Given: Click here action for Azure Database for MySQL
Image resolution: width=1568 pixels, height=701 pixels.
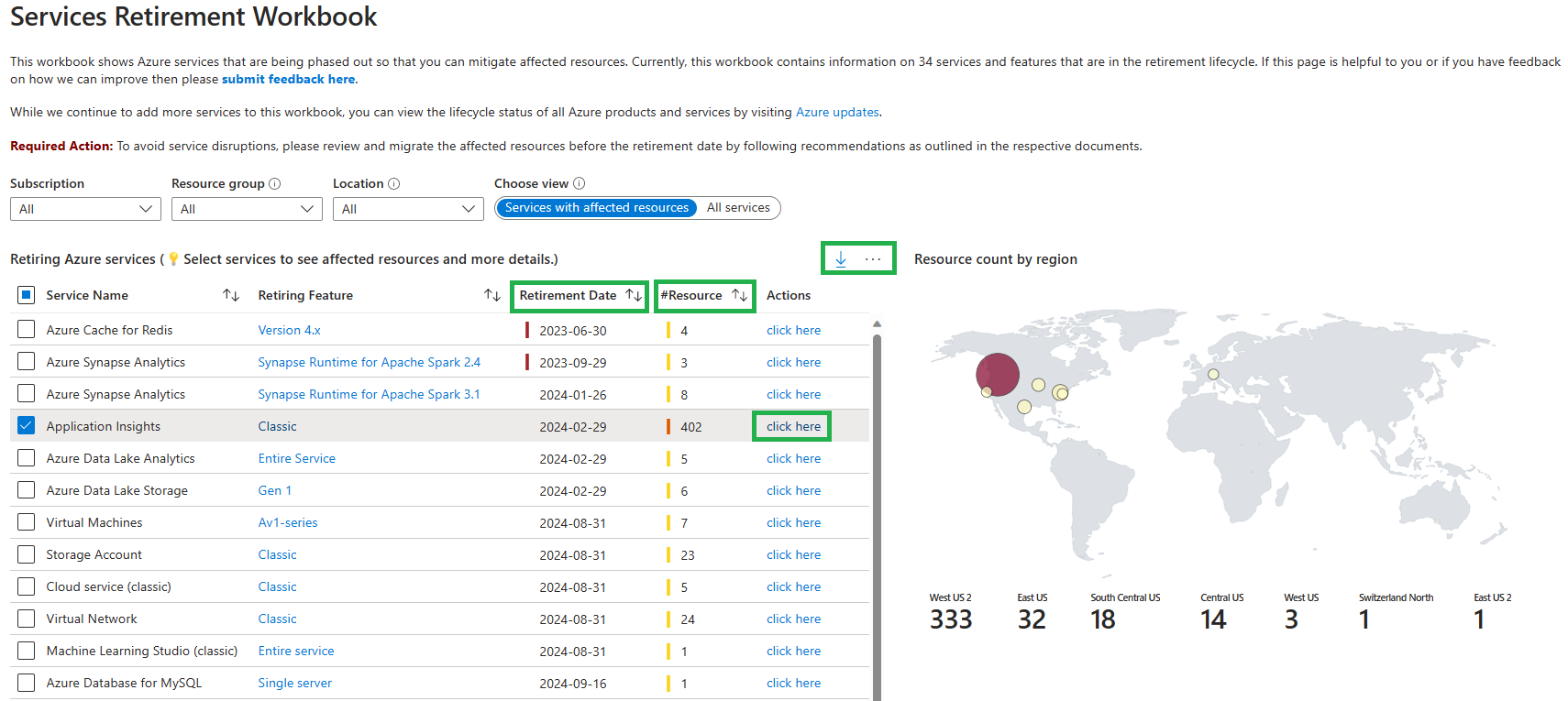Looking at the screenshot, I should click(794, 683).
